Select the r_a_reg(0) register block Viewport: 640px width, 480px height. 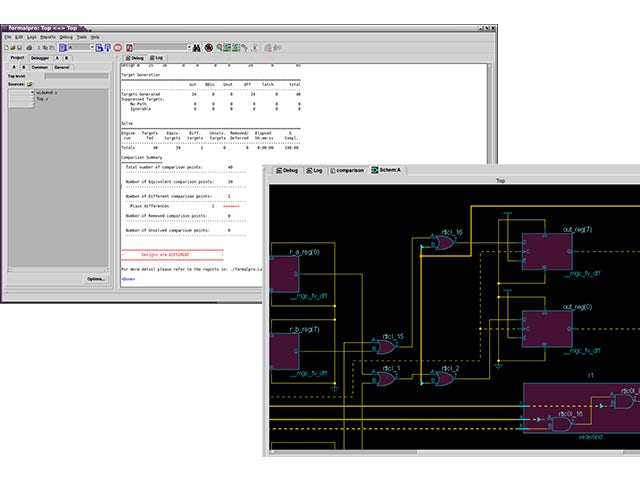284,274
